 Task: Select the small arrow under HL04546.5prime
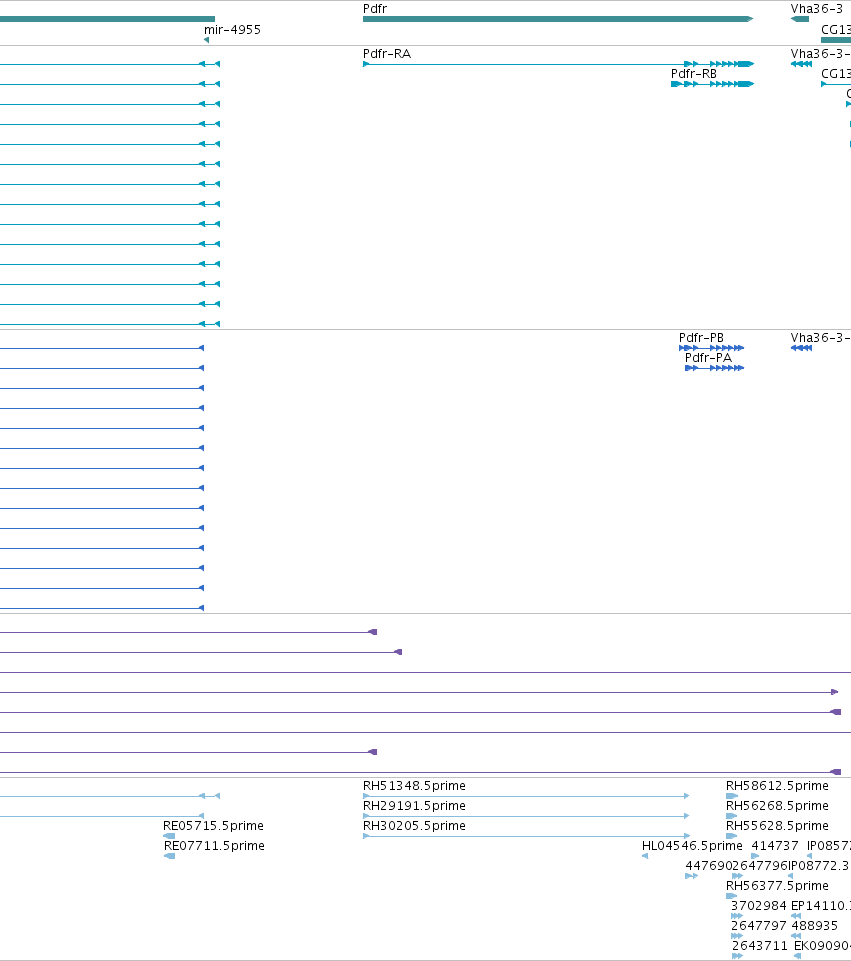click(x=645, y=856)
